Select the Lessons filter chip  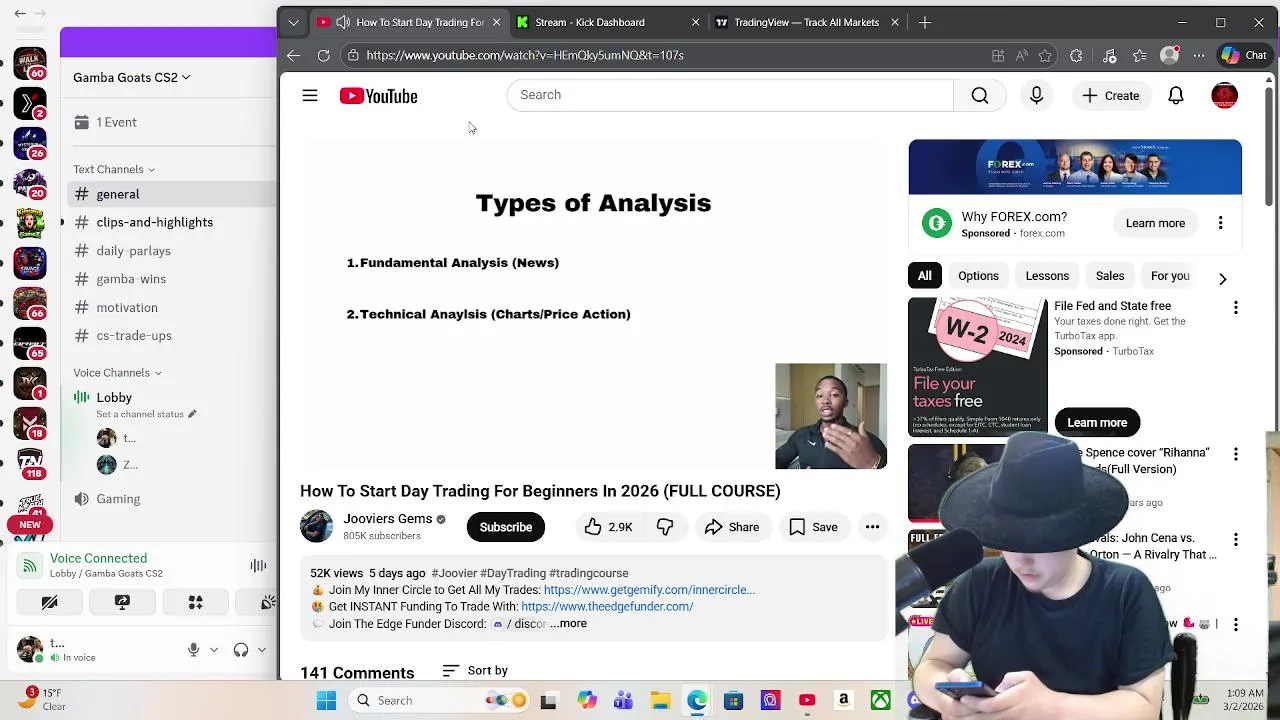pyautogui.click(x=1047, y=276)
